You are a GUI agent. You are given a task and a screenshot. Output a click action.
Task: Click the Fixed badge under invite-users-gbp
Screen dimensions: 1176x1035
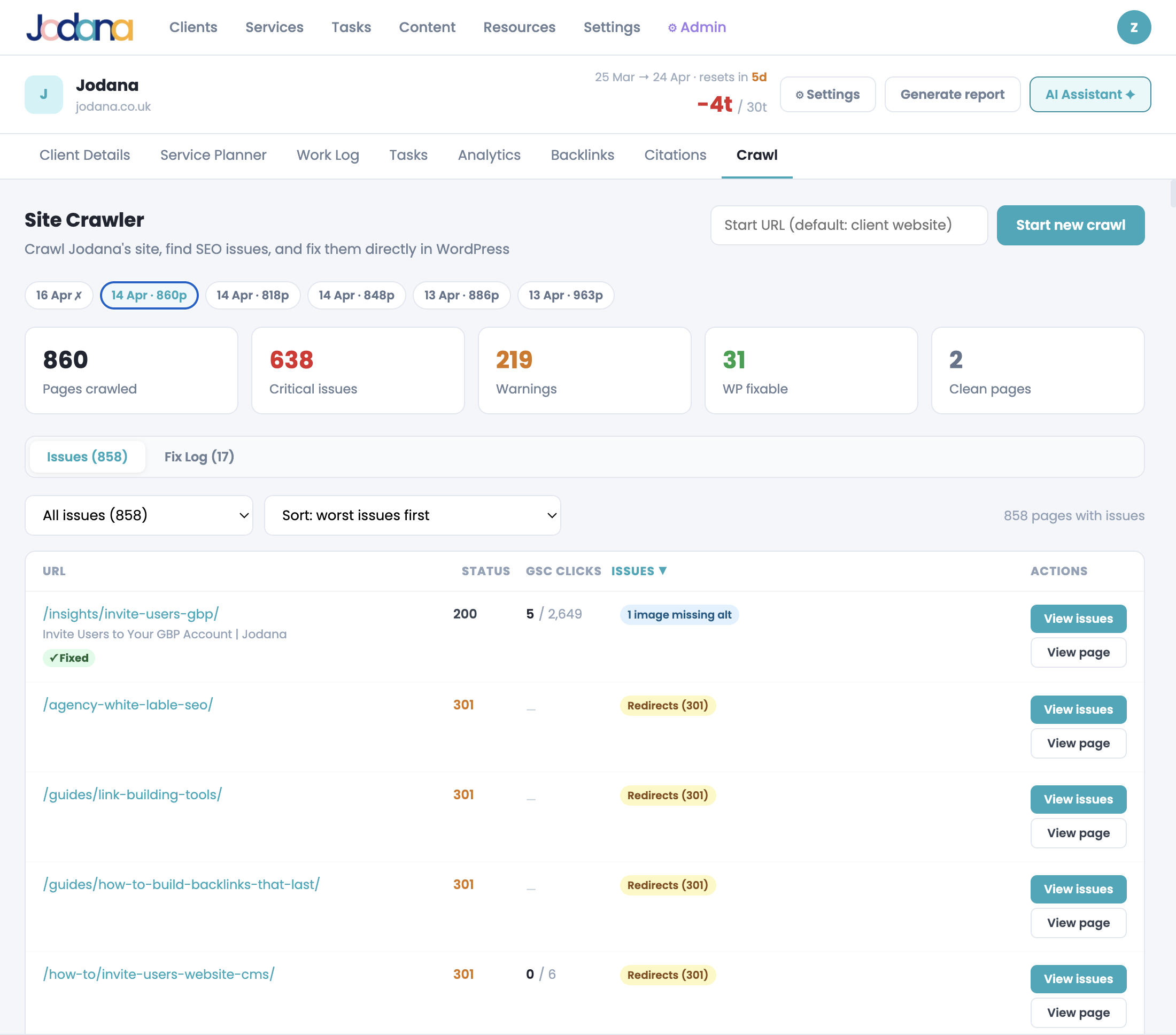click(x=68, y=658)
